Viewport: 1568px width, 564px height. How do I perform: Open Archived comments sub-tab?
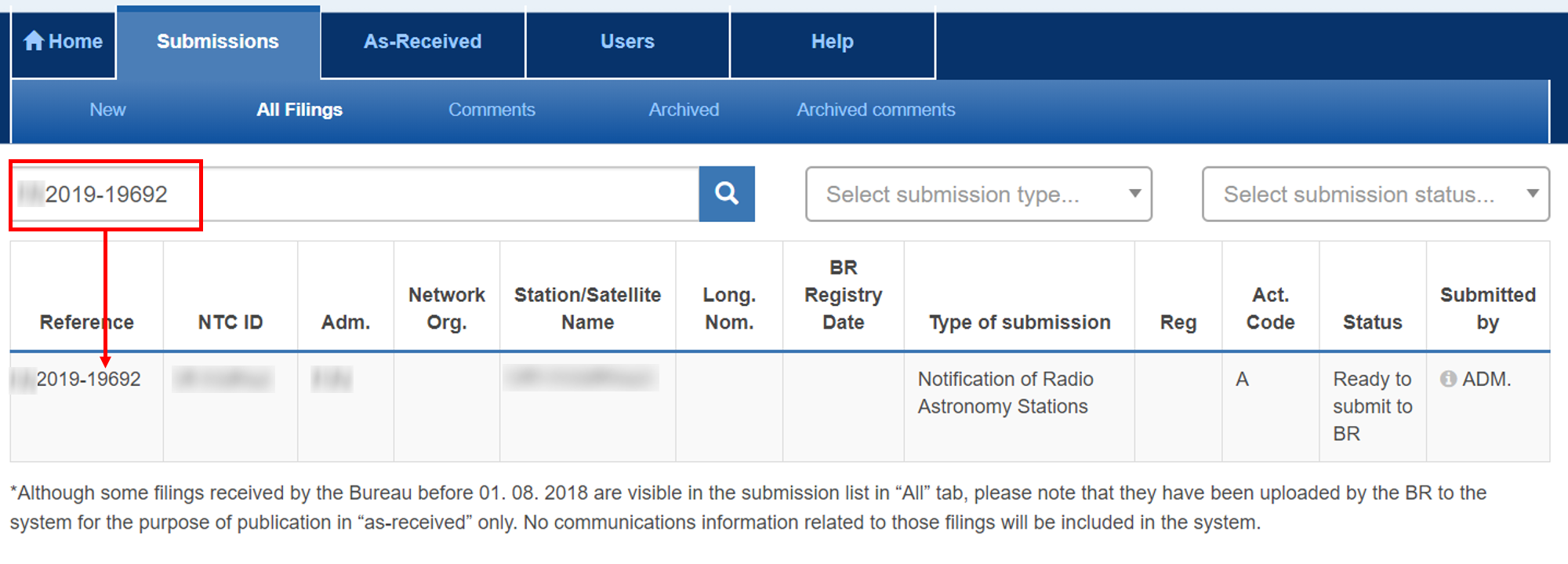pyautogui.click(x=876, y=110)
